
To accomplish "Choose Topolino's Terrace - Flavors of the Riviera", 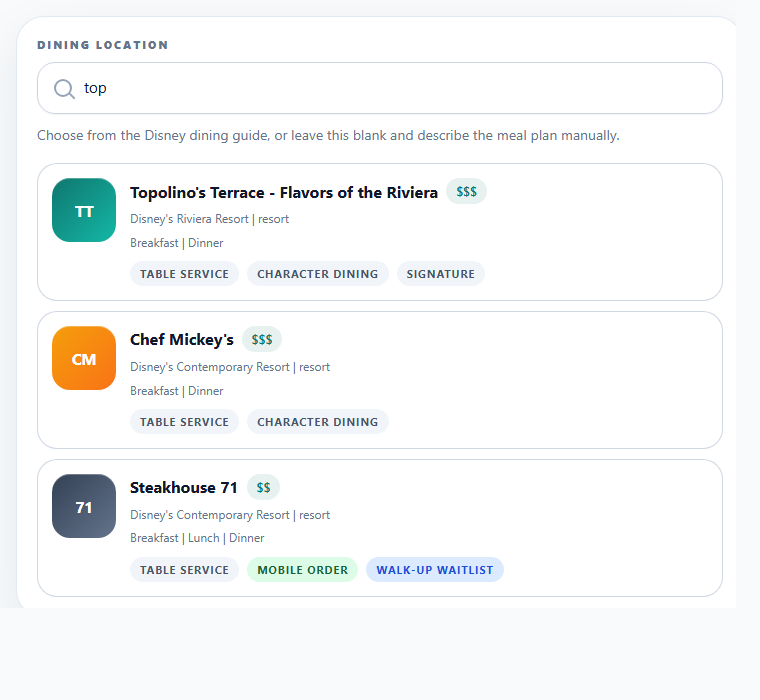I will [x=284, y=192].
